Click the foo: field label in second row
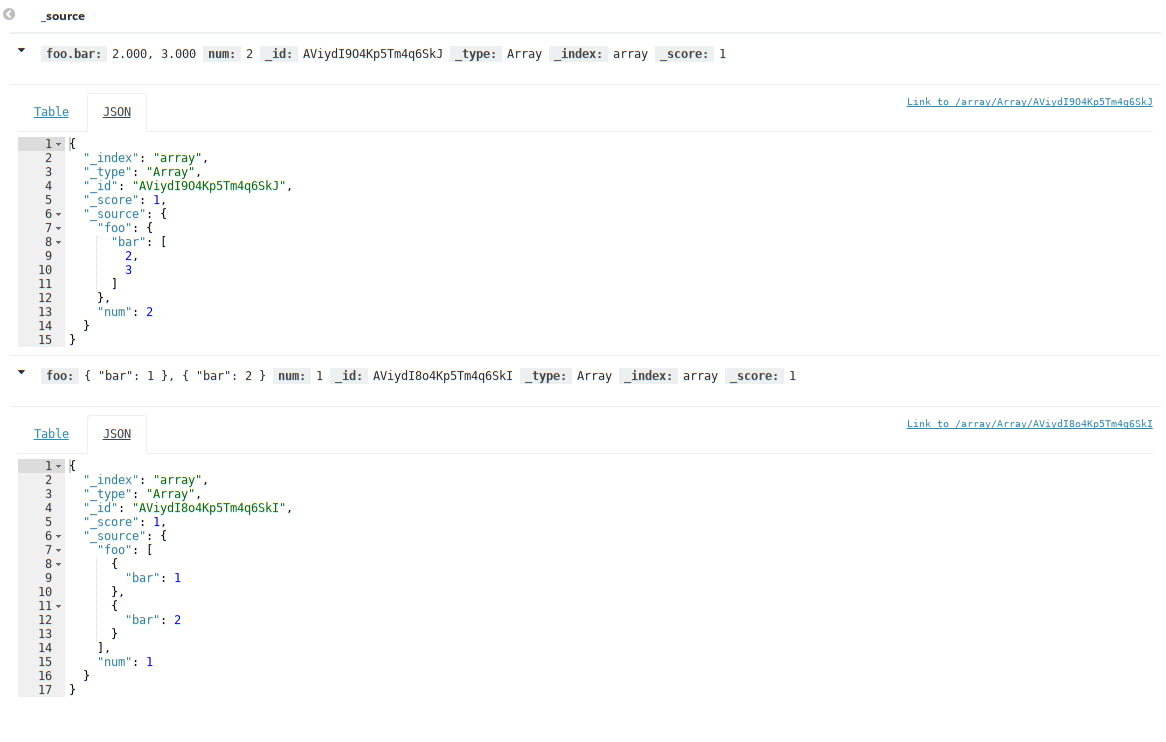 [59, 375]
